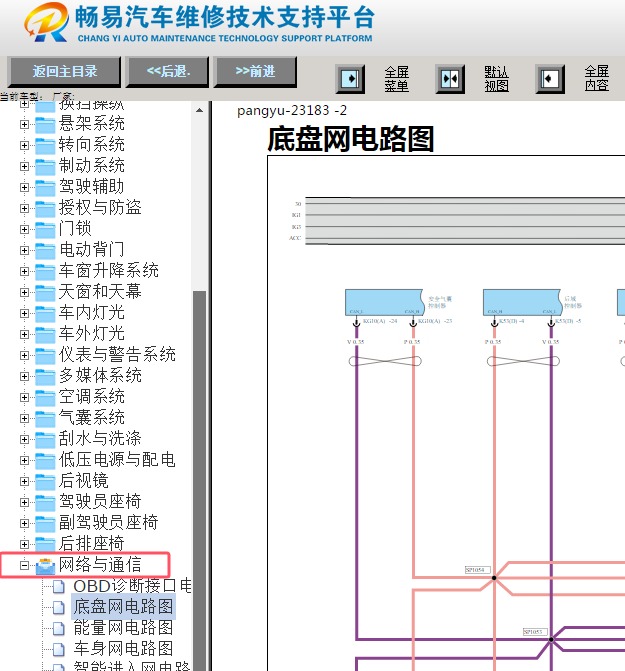
Task: Click the 驾驶辅助 folder icon
Action: click(45, 187)
